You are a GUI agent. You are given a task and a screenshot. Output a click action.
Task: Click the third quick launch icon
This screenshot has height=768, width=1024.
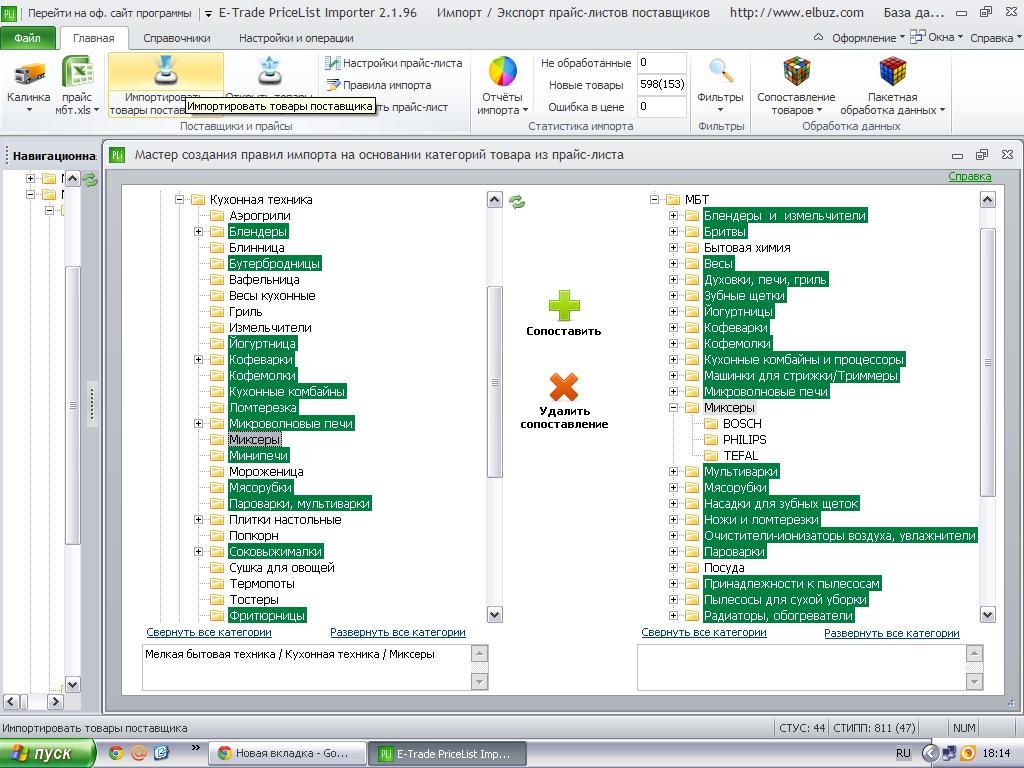click(161, 753)
